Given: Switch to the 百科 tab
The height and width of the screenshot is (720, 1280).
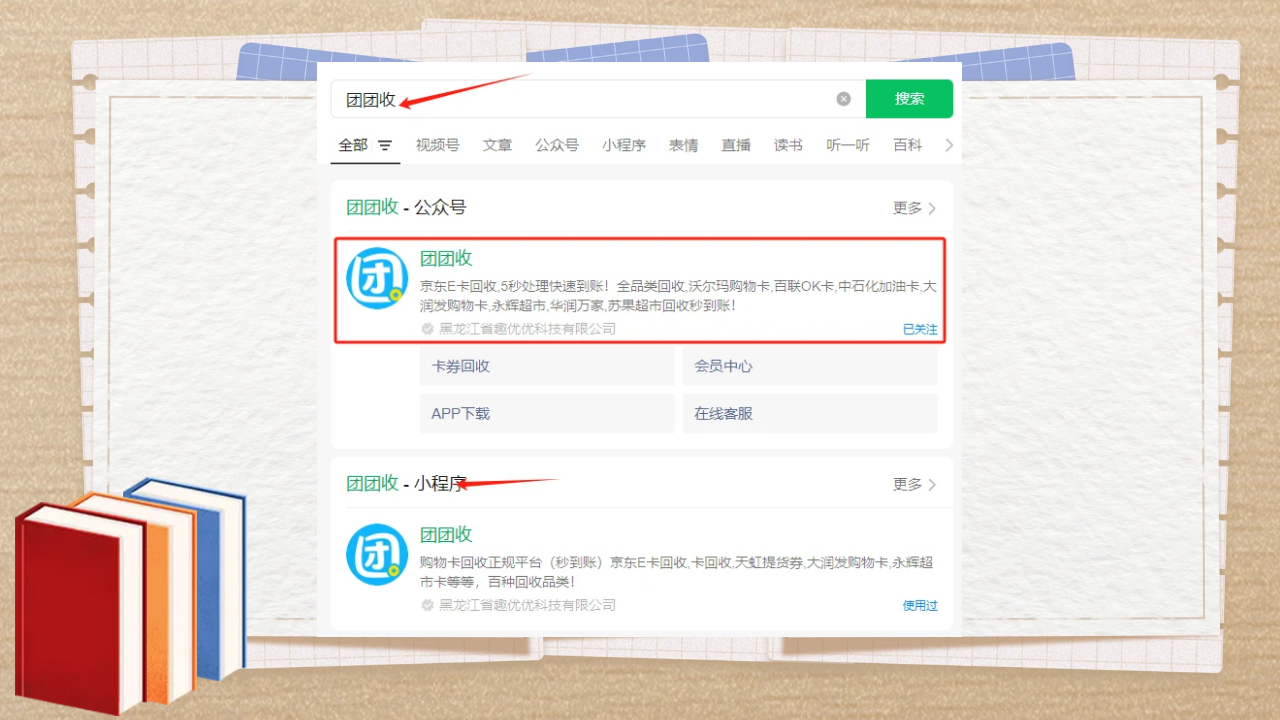Looking at the screenshot, I should (908, 145).
